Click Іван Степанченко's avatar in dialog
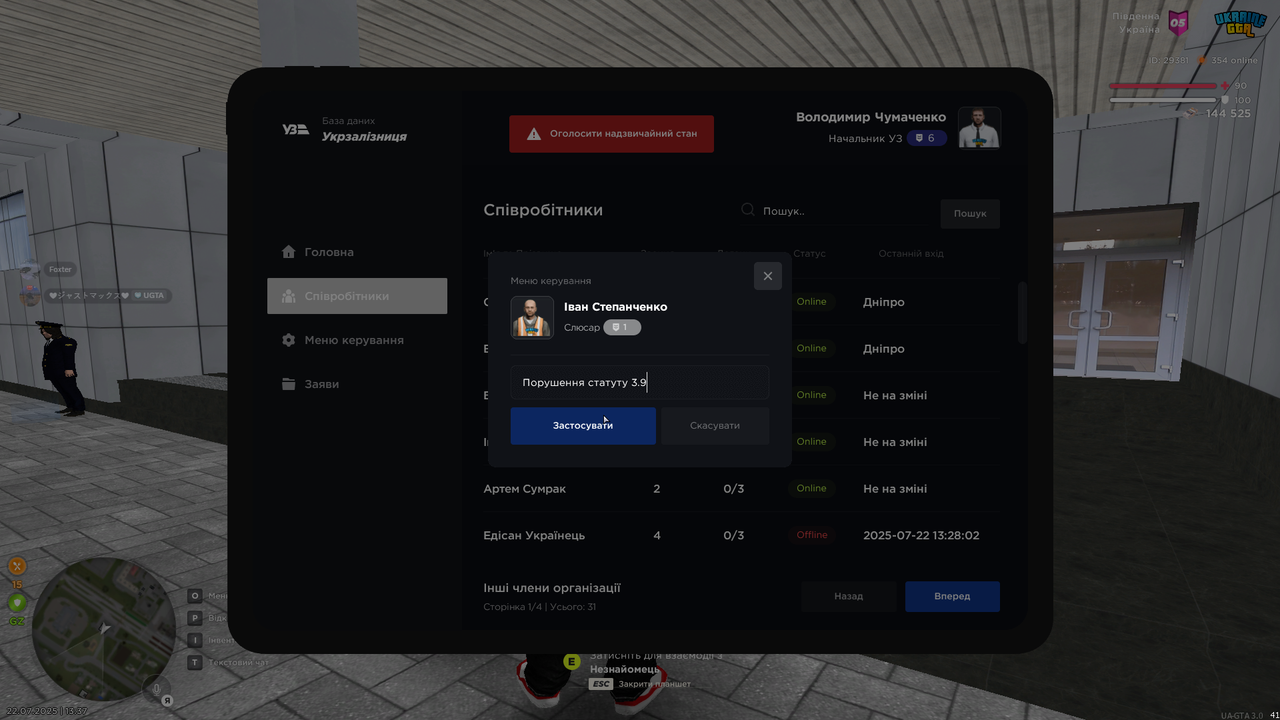This screenshot has width=1280, height=720. coord(532,317)
